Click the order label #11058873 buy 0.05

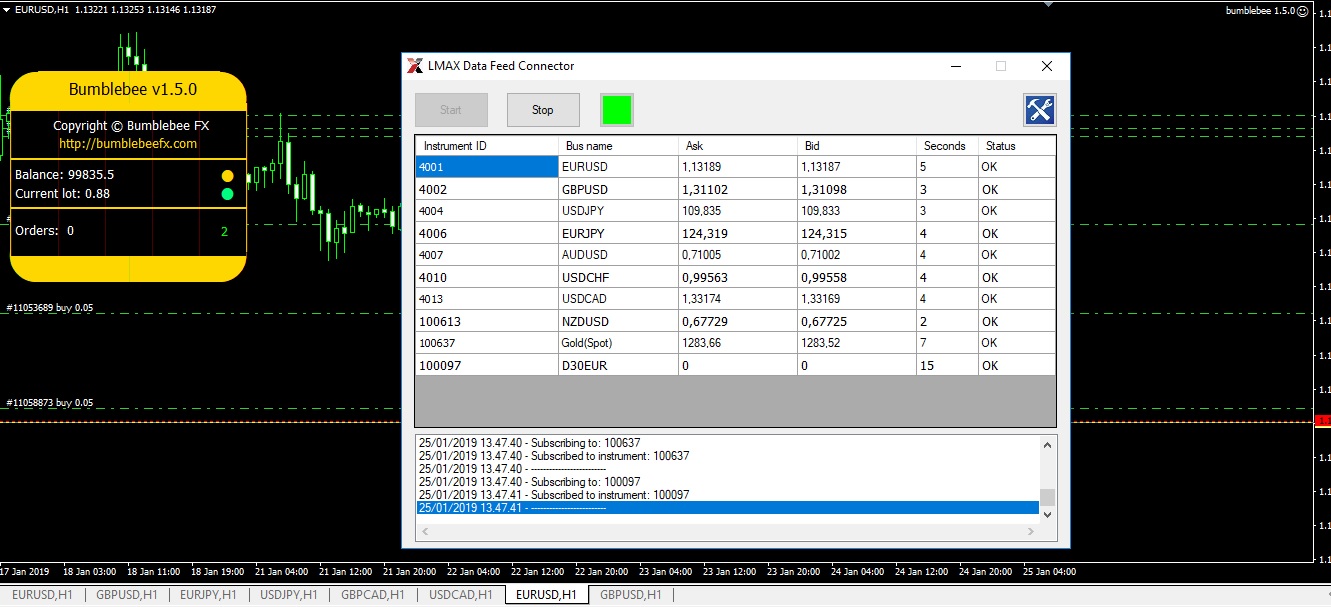tap(49, 403)
